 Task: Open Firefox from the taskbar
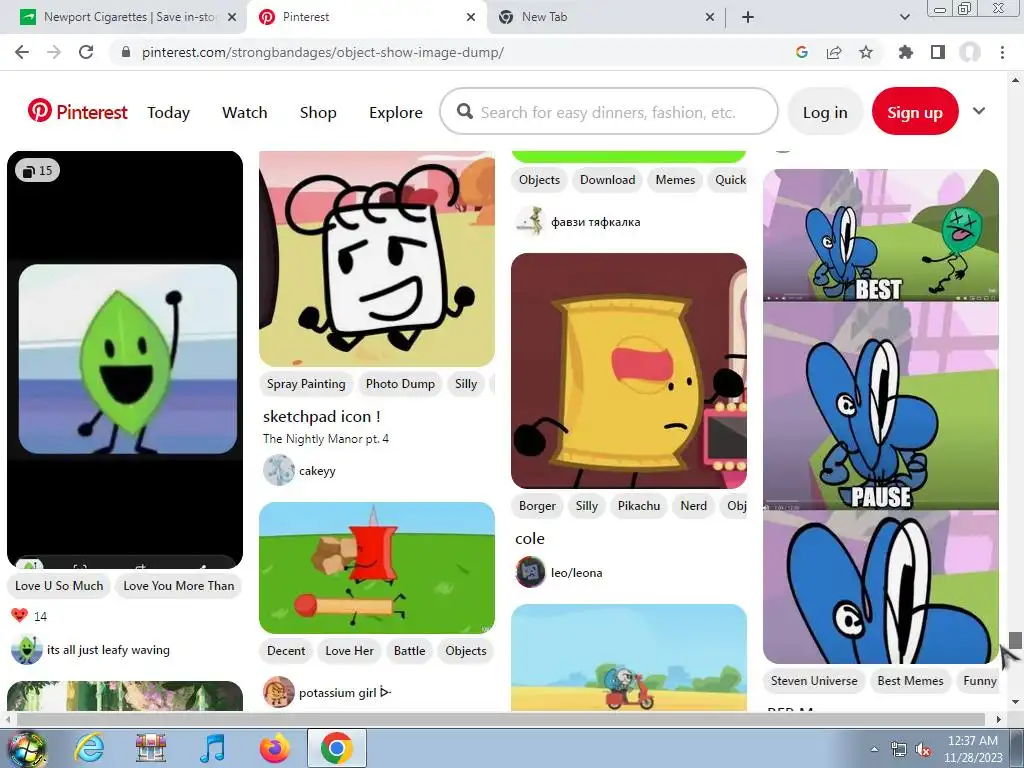[x=274, y=748]
